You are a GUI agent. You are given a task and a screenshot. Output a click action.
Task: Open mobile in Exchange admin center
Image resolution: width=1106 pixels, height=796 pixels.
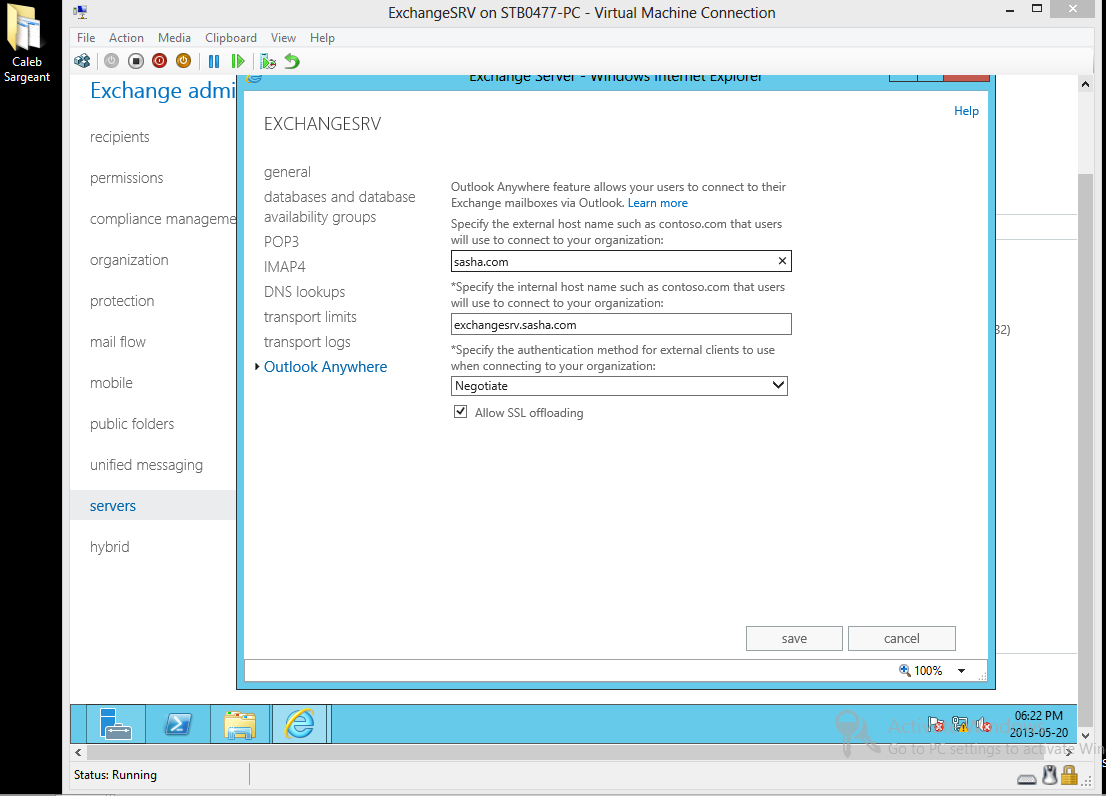click(x=111, y=383)
